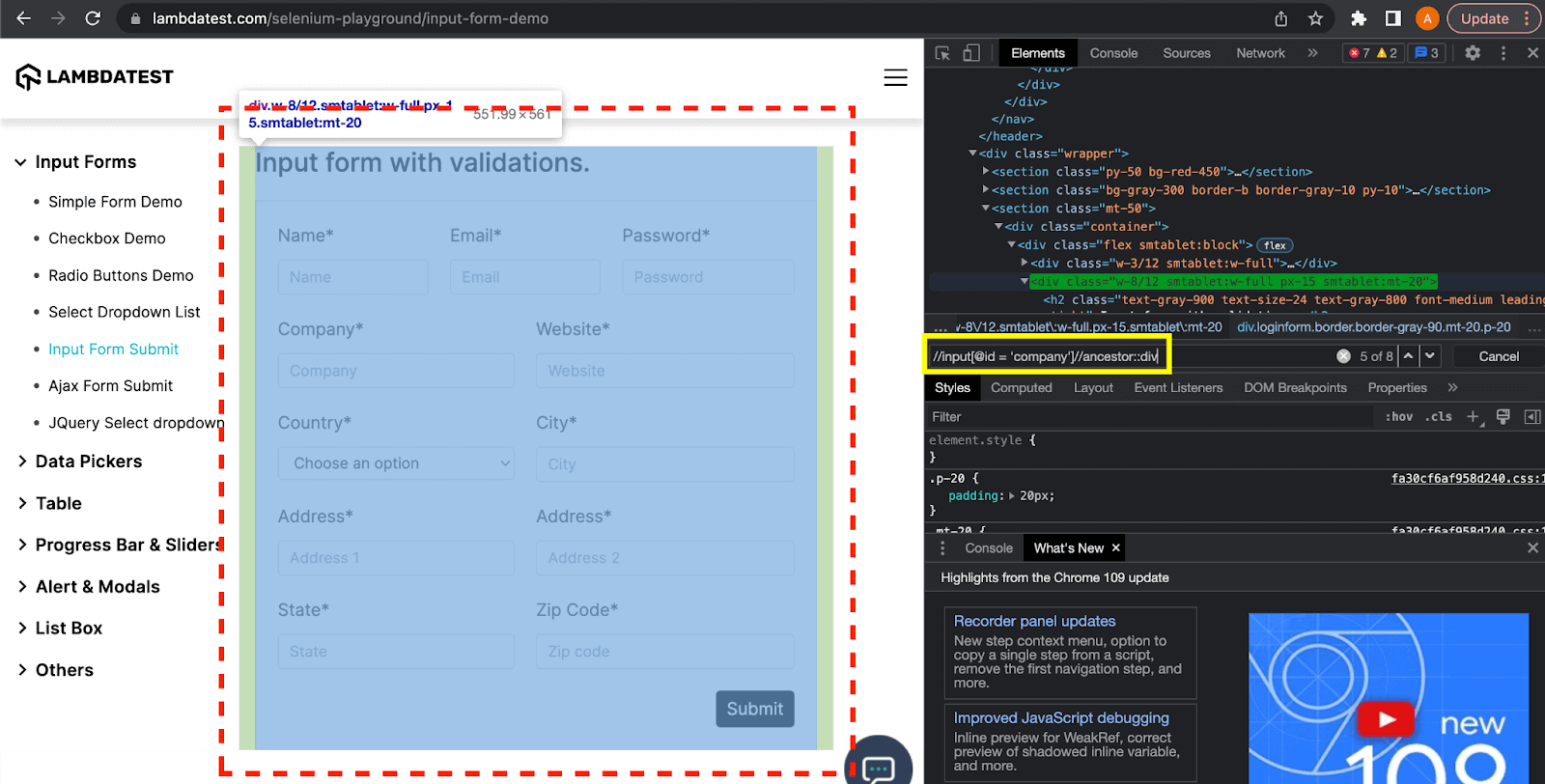This screenshot has width=1545, height=784.
Task: Click the error count badge showing 7
Action: click(x=1360, y=53)
